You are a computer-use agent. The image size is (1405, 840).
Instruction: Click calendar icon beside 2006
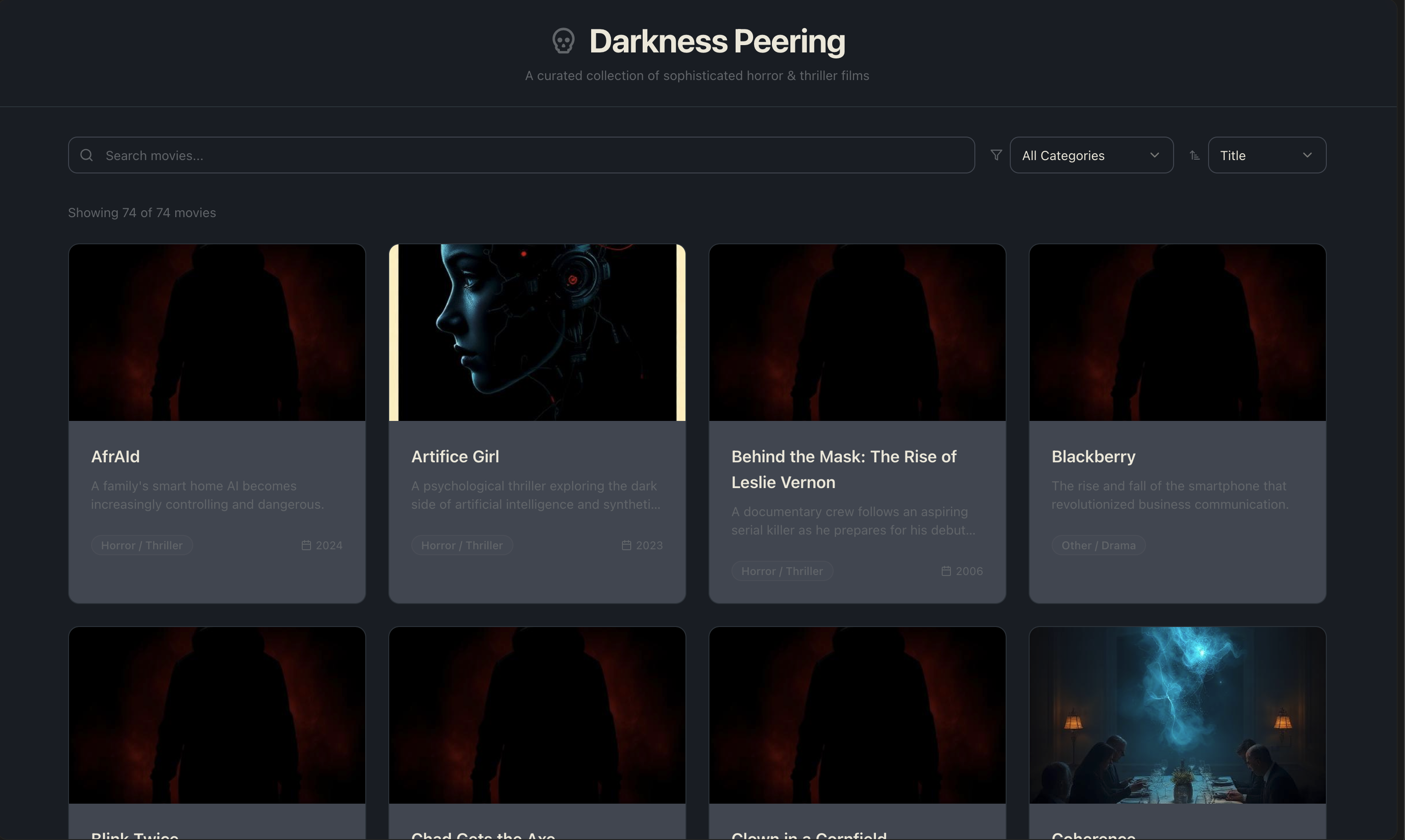pos(946,571)
